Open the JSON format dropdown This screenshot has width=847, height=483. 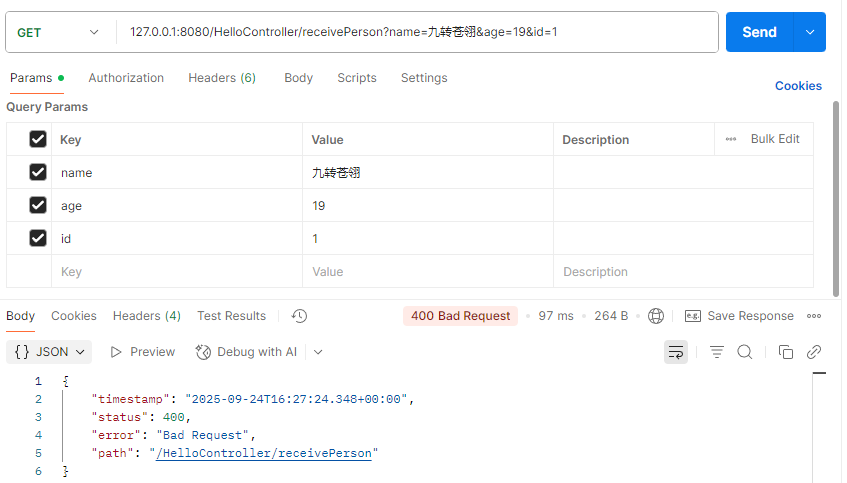tap(49, 352)
